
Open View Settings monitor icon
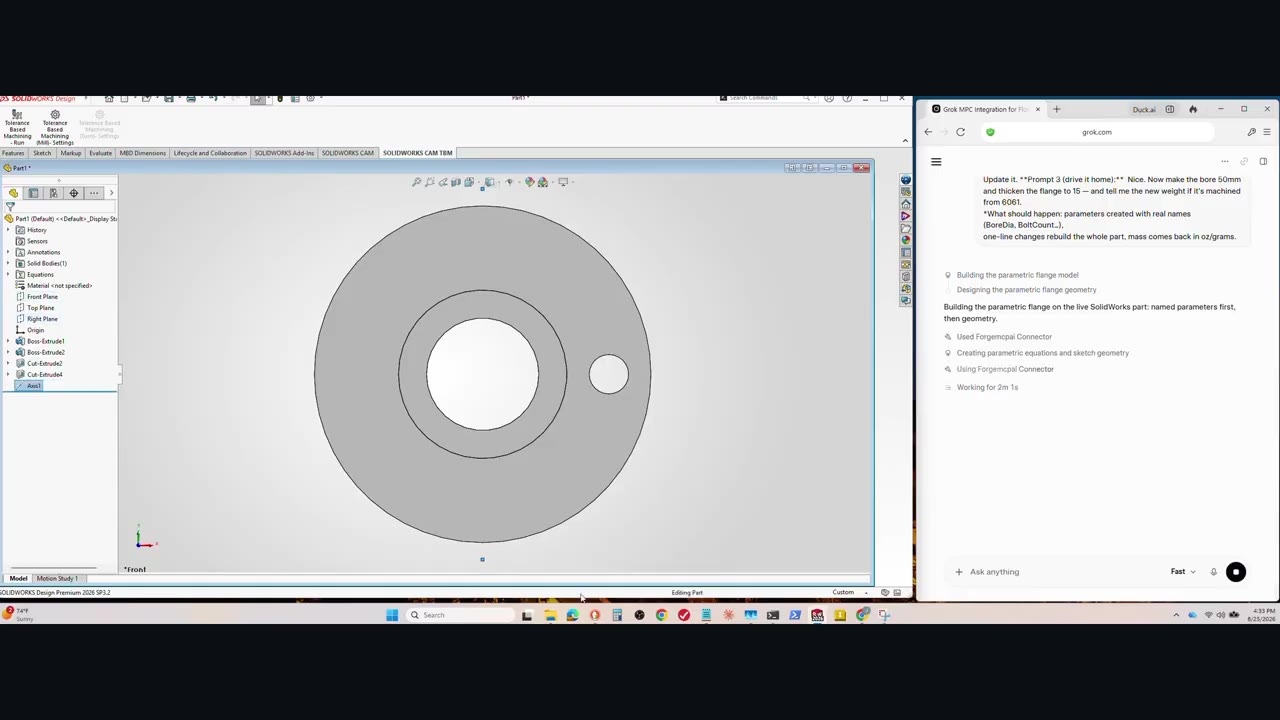point(563,182)
